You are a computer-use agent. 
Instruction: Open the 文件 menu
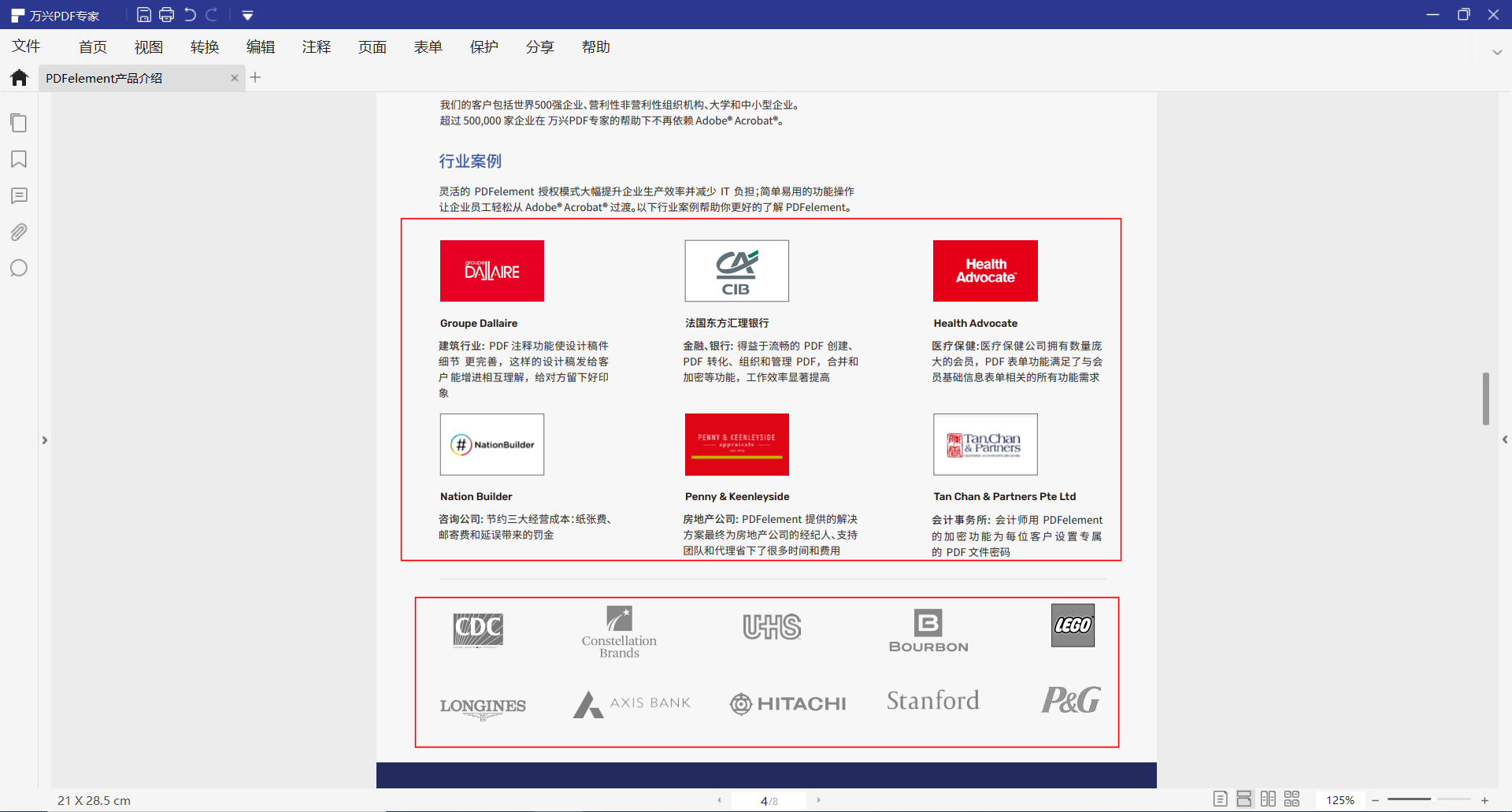point(26,46)
